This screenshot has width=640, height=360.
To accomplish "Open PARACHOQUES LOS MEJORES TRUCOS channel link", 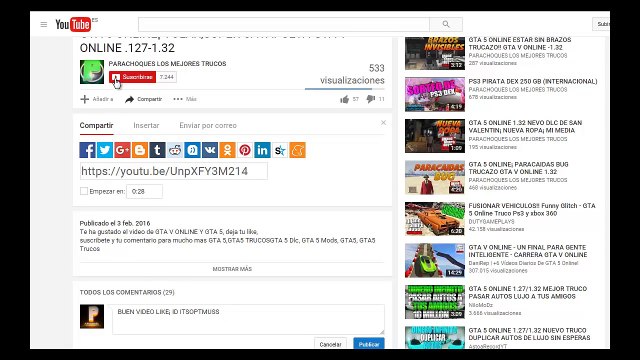I will coord(167,64).
